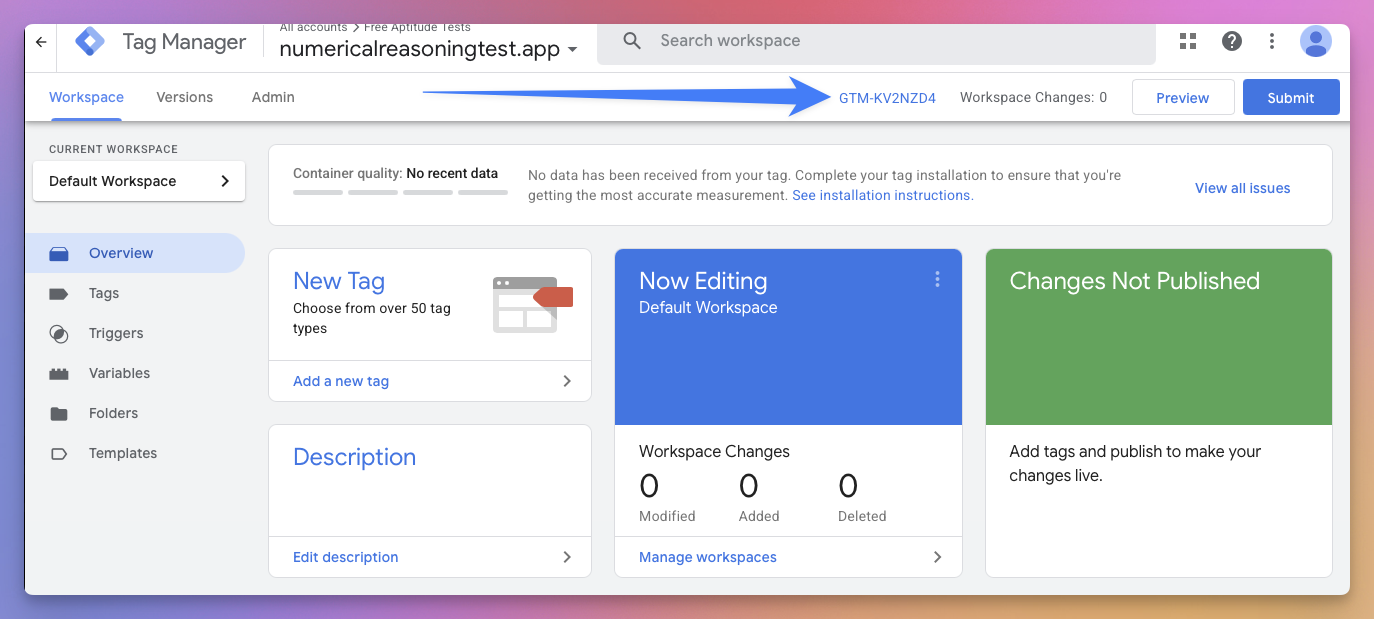This screenshot has width=1374, height=619.
Task: Open Tags in the sidebar
Action: coord(104,293)
